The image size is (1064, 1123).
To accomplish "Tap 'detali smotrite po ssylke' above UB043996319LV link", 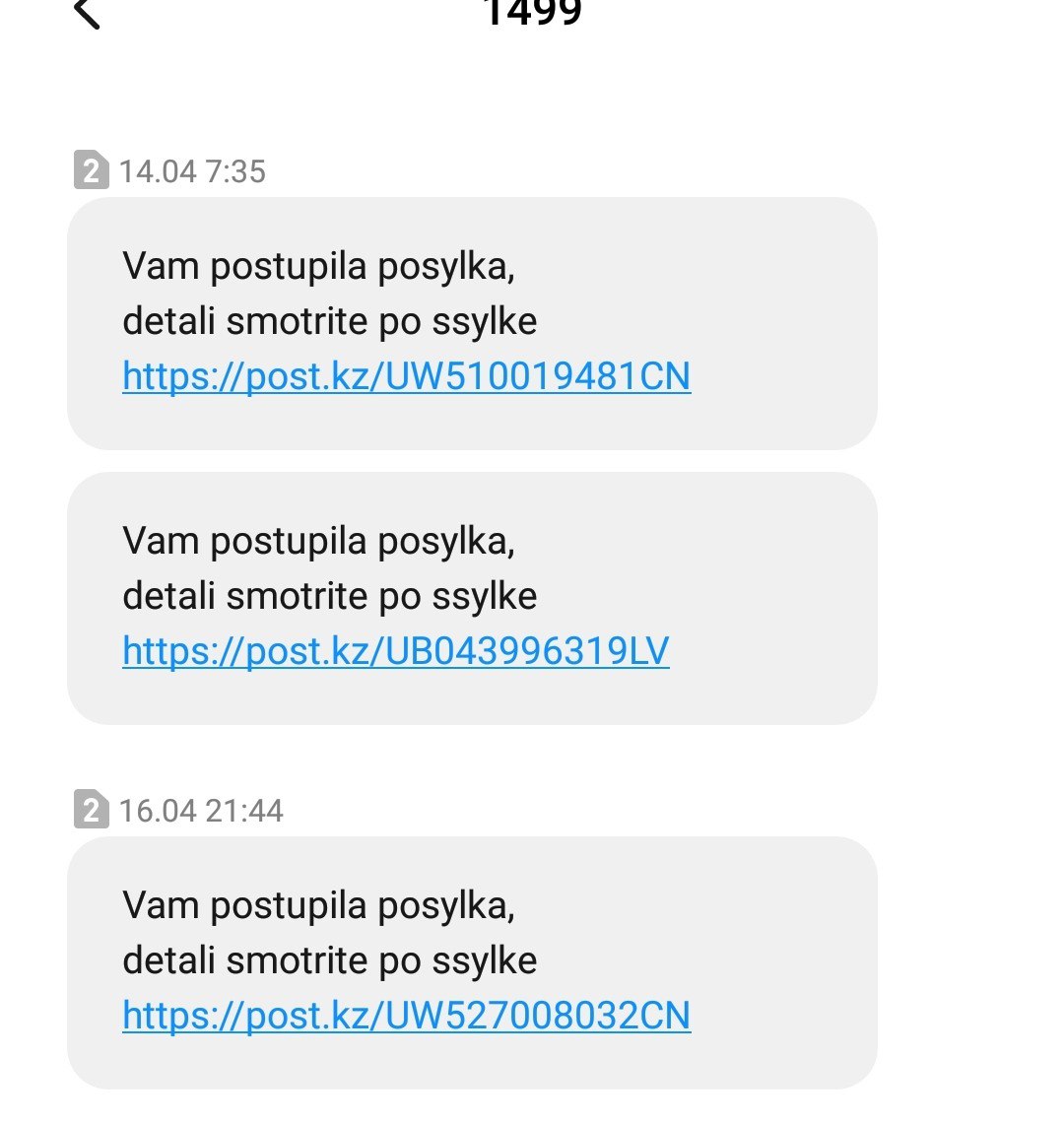I will point(330,596).
